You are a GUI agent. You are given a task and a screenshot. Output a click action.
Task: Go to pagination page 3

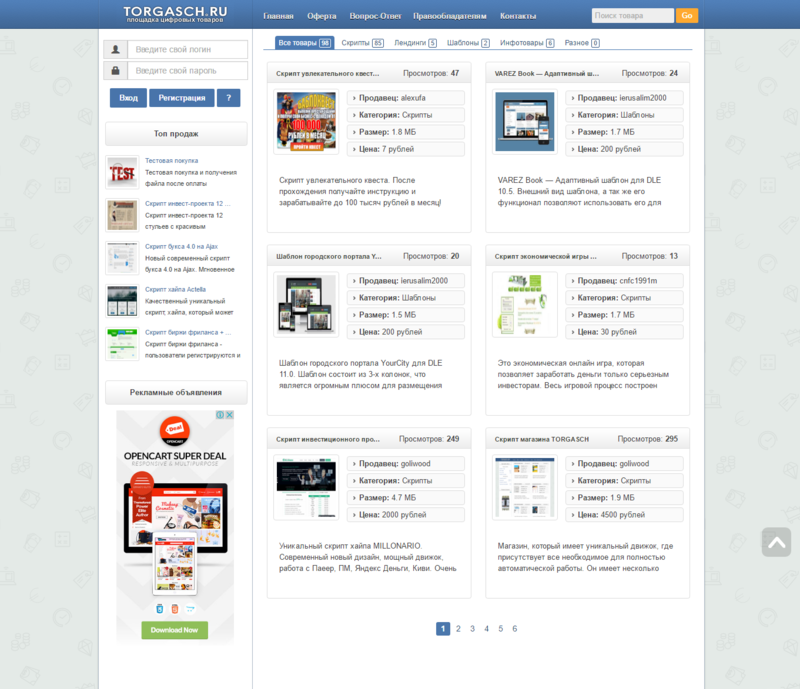pos(472,629)
